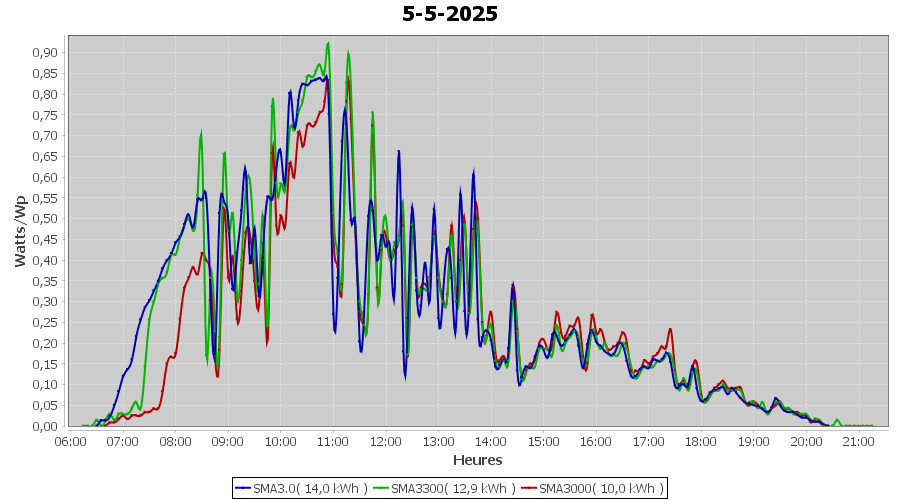Click the 0,35 value on Y axis

pyautogui.click(x=45, y=281)
